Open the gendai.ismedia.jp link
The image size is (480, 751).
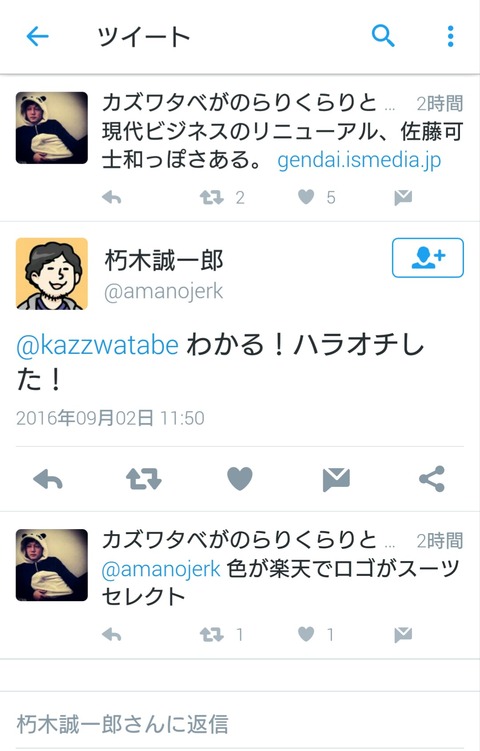click(x=359, y=160)
